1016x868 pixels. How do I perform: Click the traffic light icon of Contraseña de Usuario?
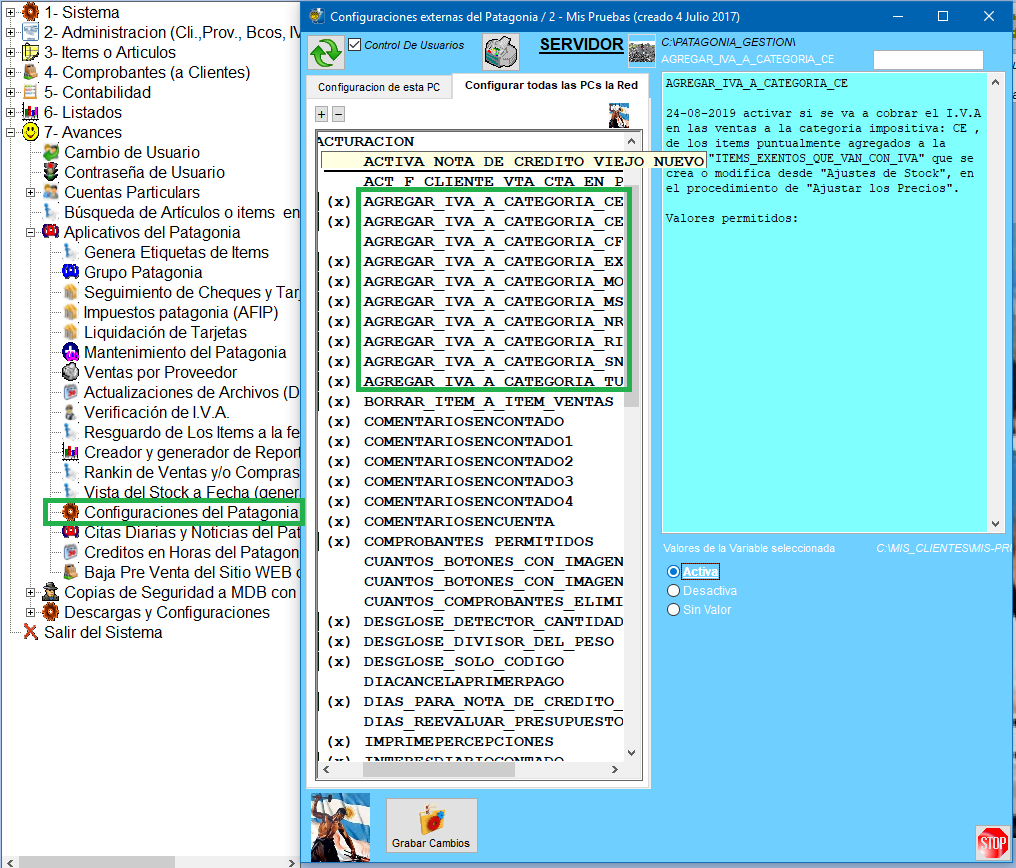[x=51, y=172]
